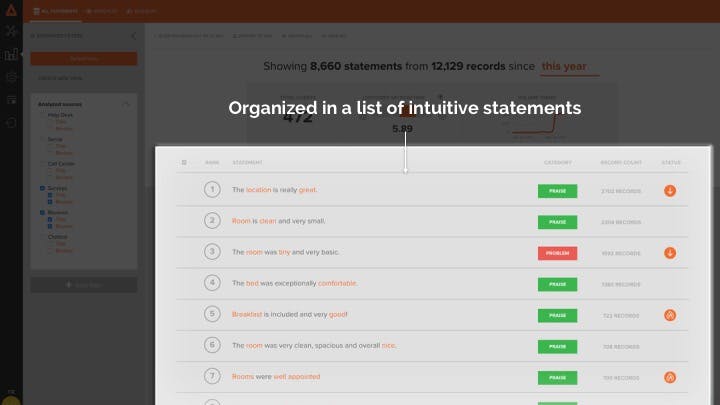
Task: Sort by the Category column header
Action: pos(558,163)
